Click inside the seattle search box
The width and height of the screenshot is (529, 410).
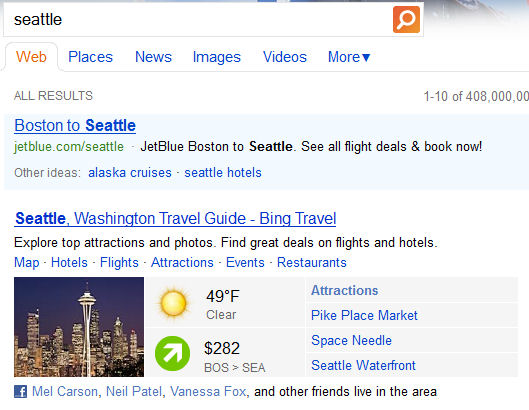click(x=198, y=20)
